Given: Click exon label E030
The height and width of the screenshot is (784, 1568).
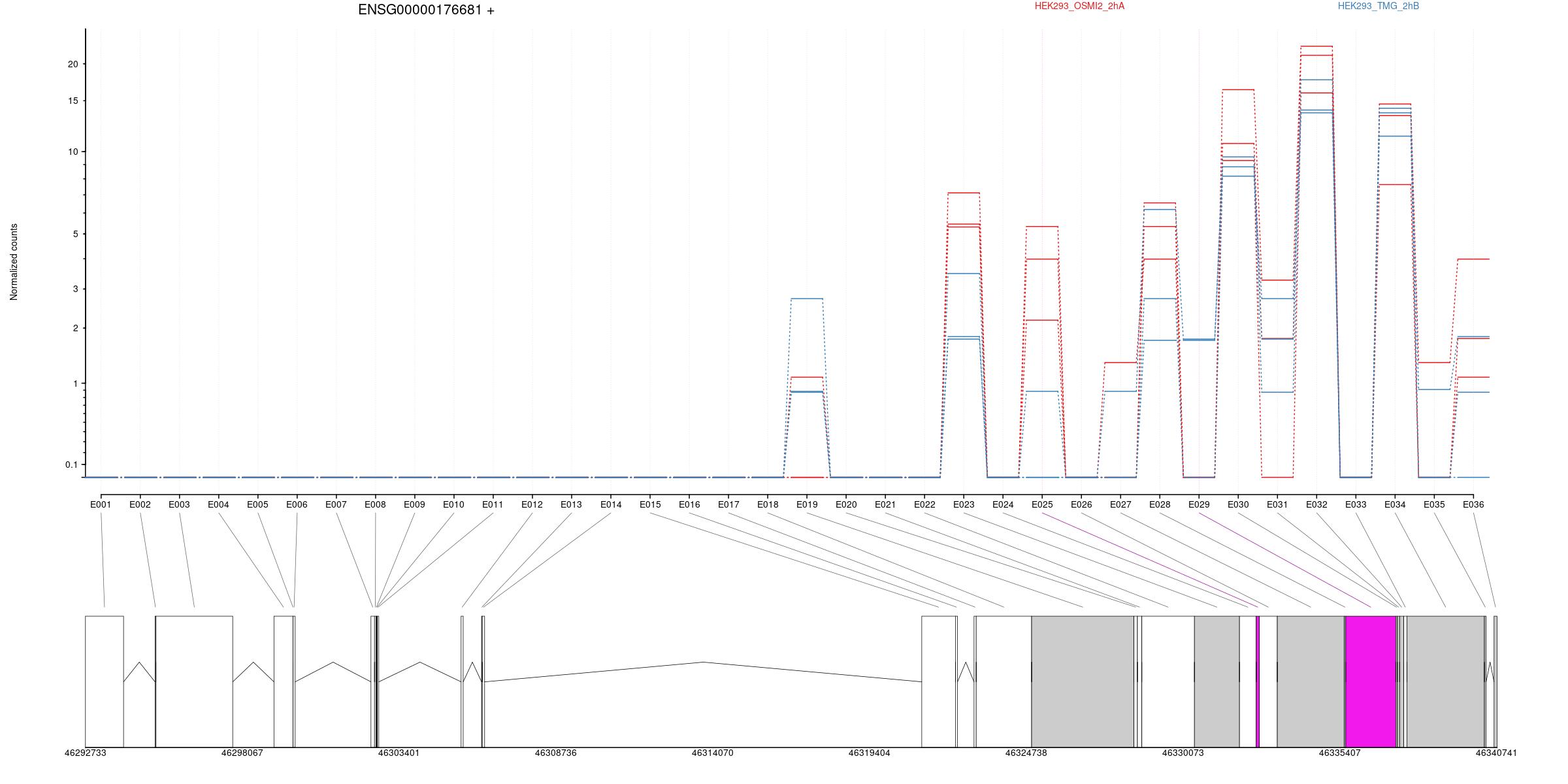Looking at the screenshot, I should coord(1238,504).
